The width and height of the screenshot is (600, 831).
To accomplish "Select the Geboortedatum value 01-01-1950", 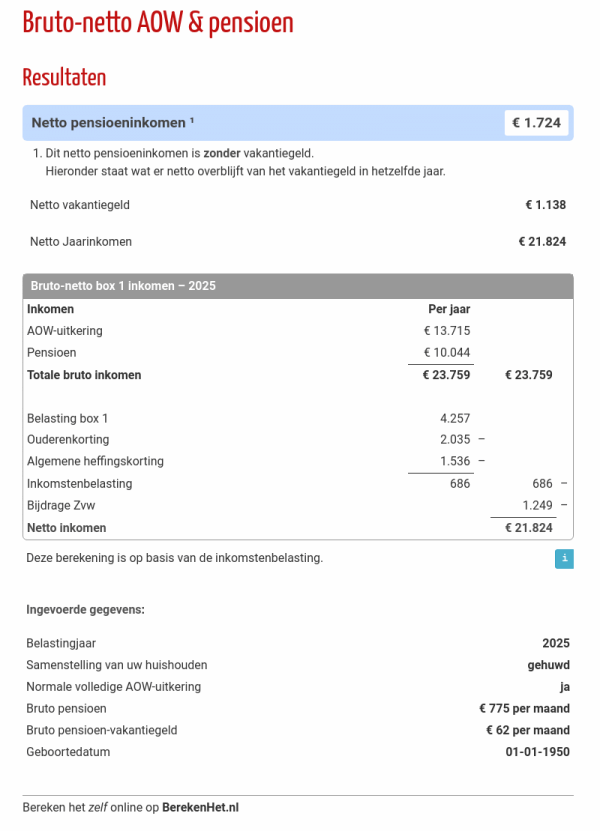I will (543, 751).
